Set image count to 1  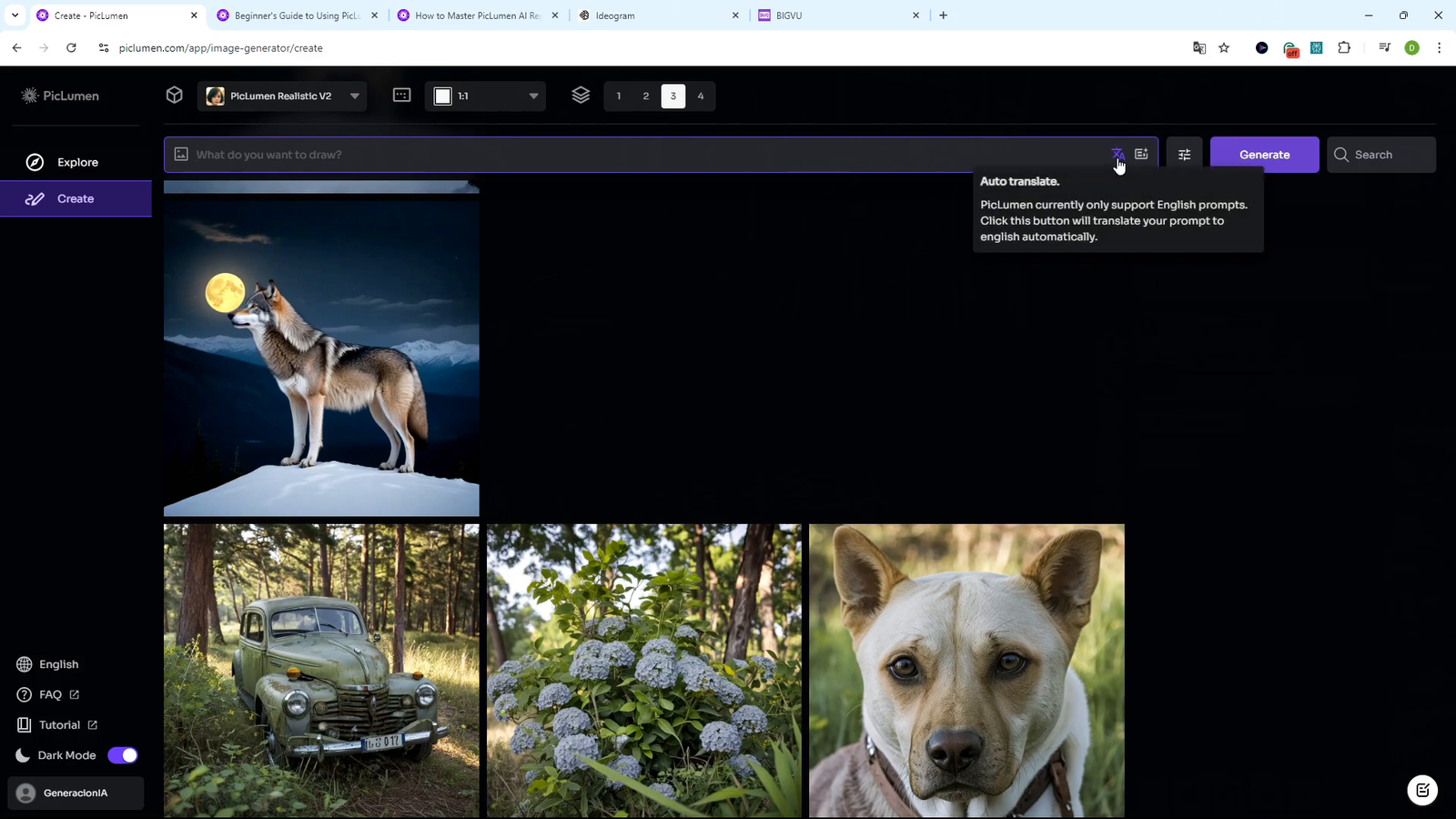tap(619, 96)
